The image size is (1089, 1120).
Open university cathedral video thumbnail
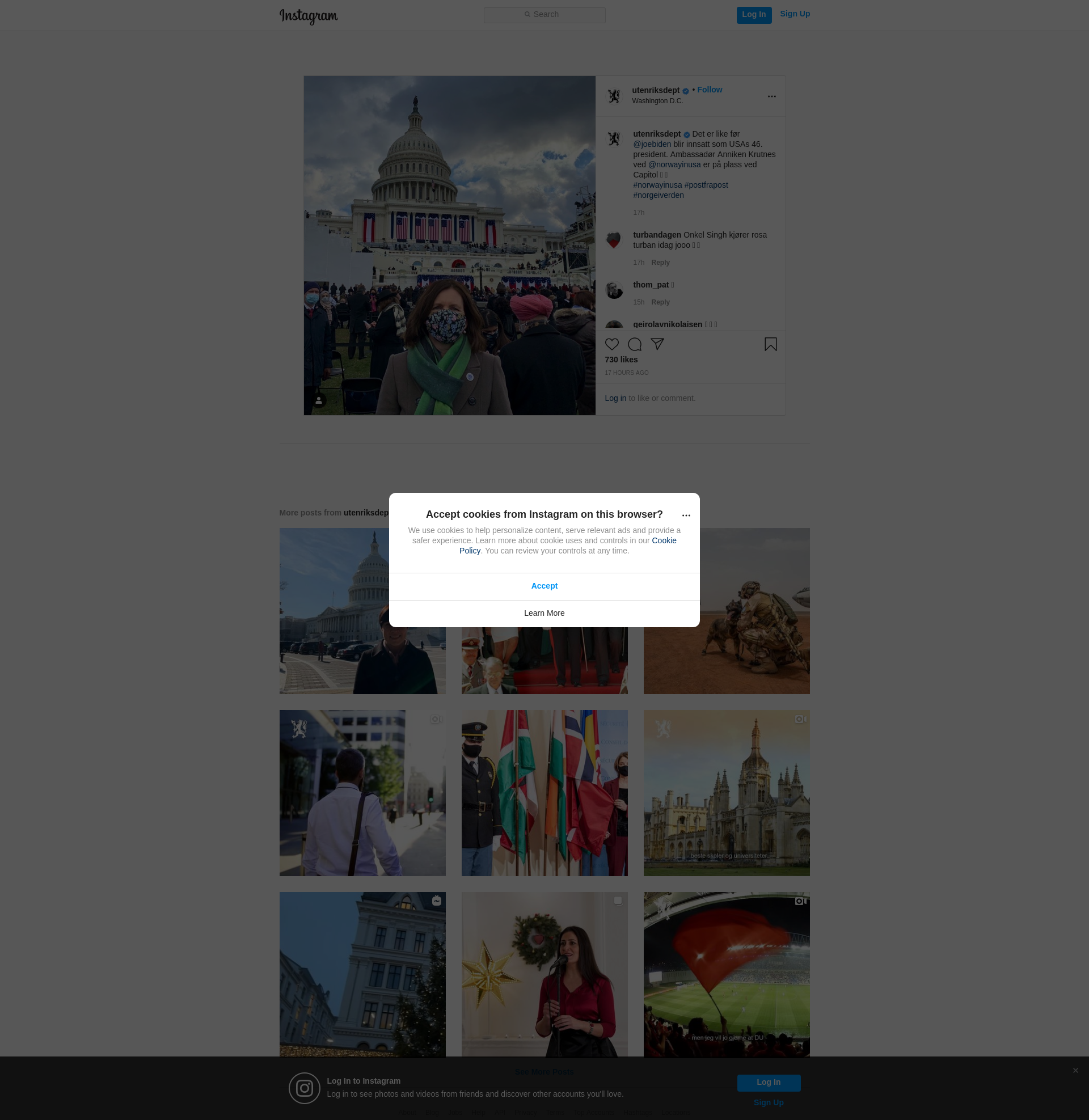[727, 793]
